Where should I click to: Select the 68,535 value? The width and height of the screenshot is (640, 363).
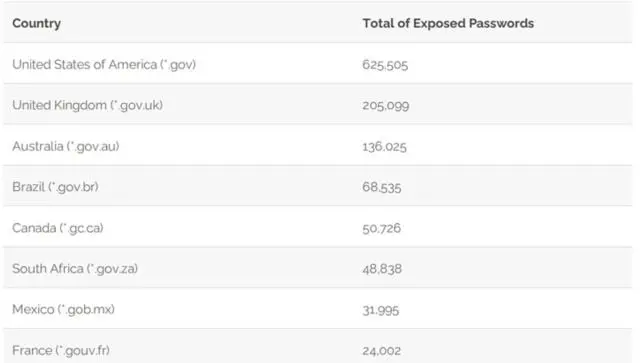pos(382,187)
